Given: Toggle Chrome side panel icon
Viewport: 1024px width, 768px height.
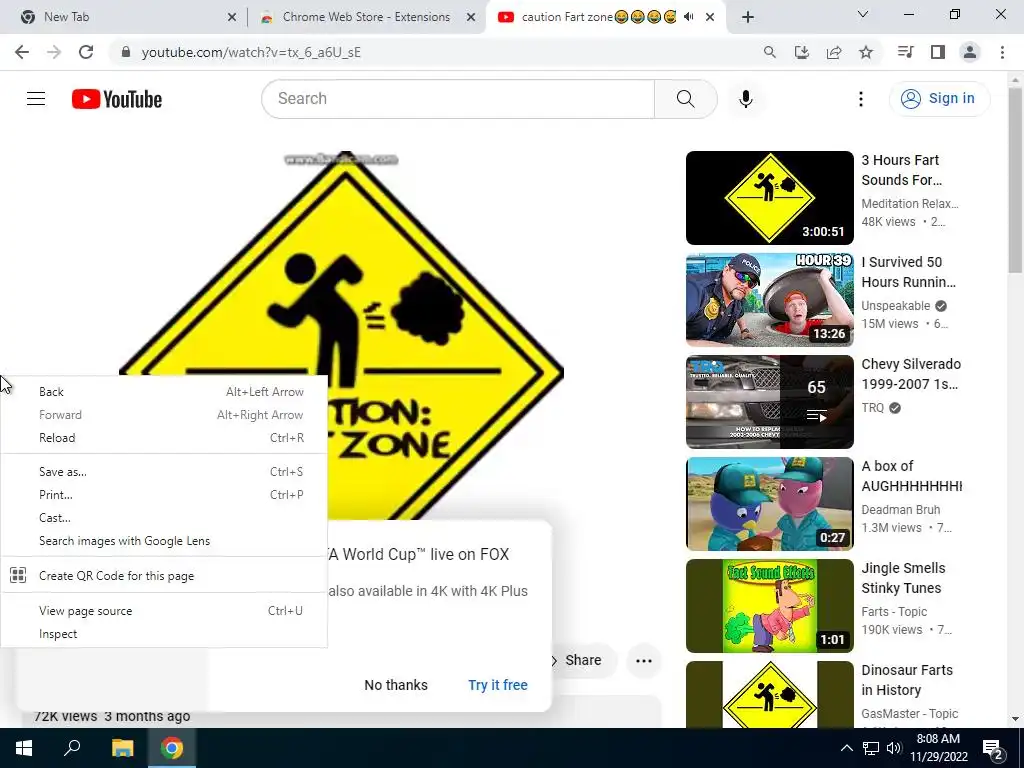Looking at the screenshot, I should pos(938,52).
